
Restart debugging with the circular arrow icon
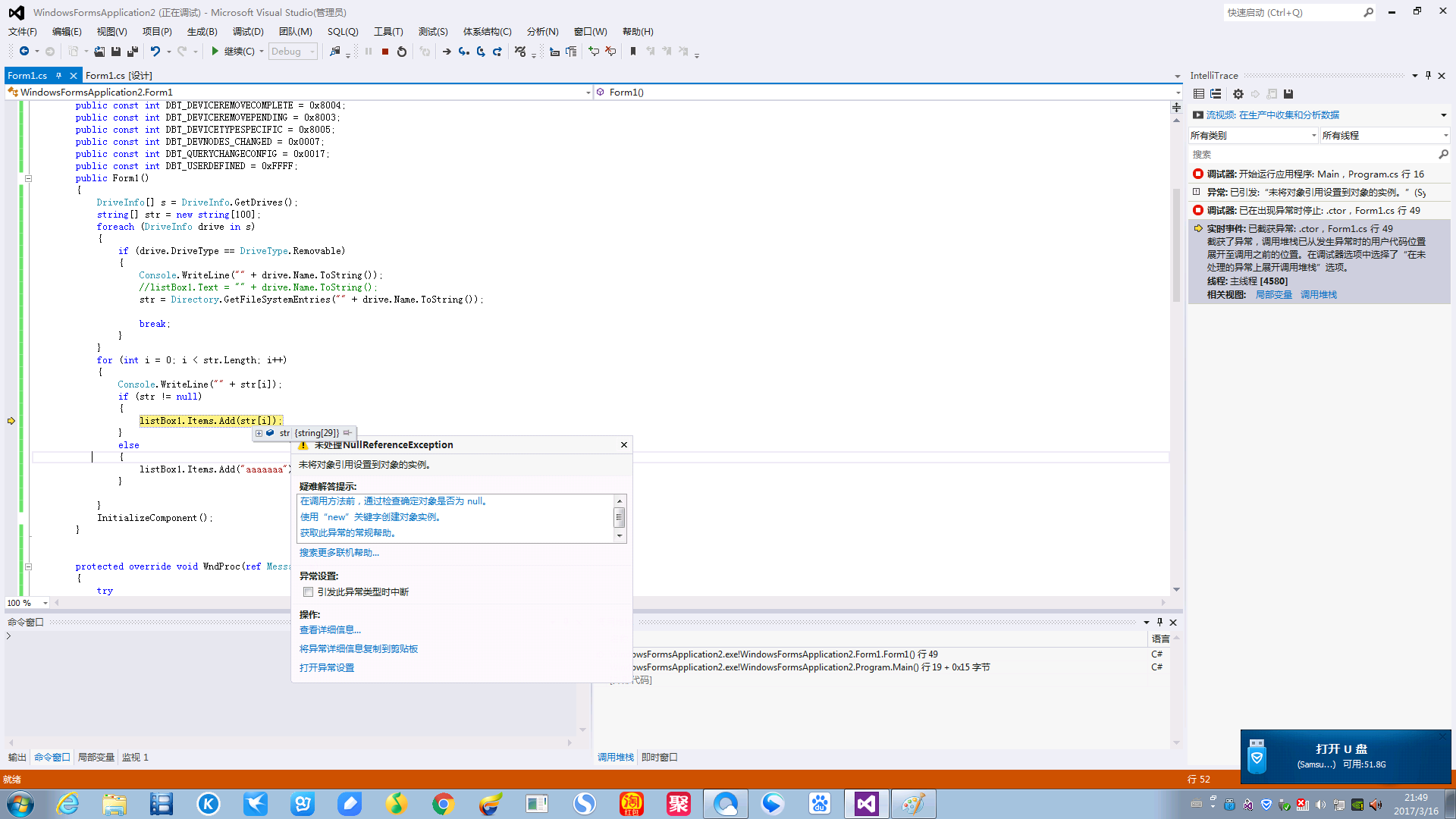tap(402, 52)
